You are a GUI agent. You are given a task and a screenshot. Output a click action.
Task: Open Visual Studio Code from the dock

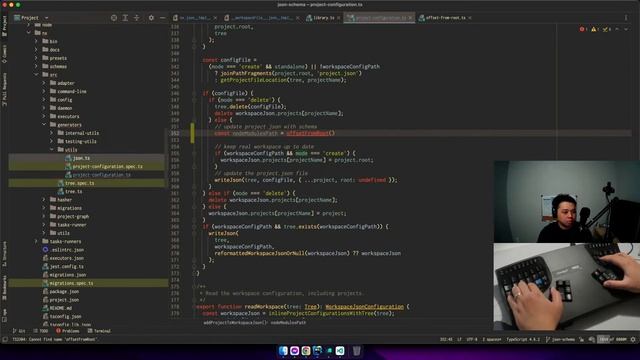click(340, 351)
